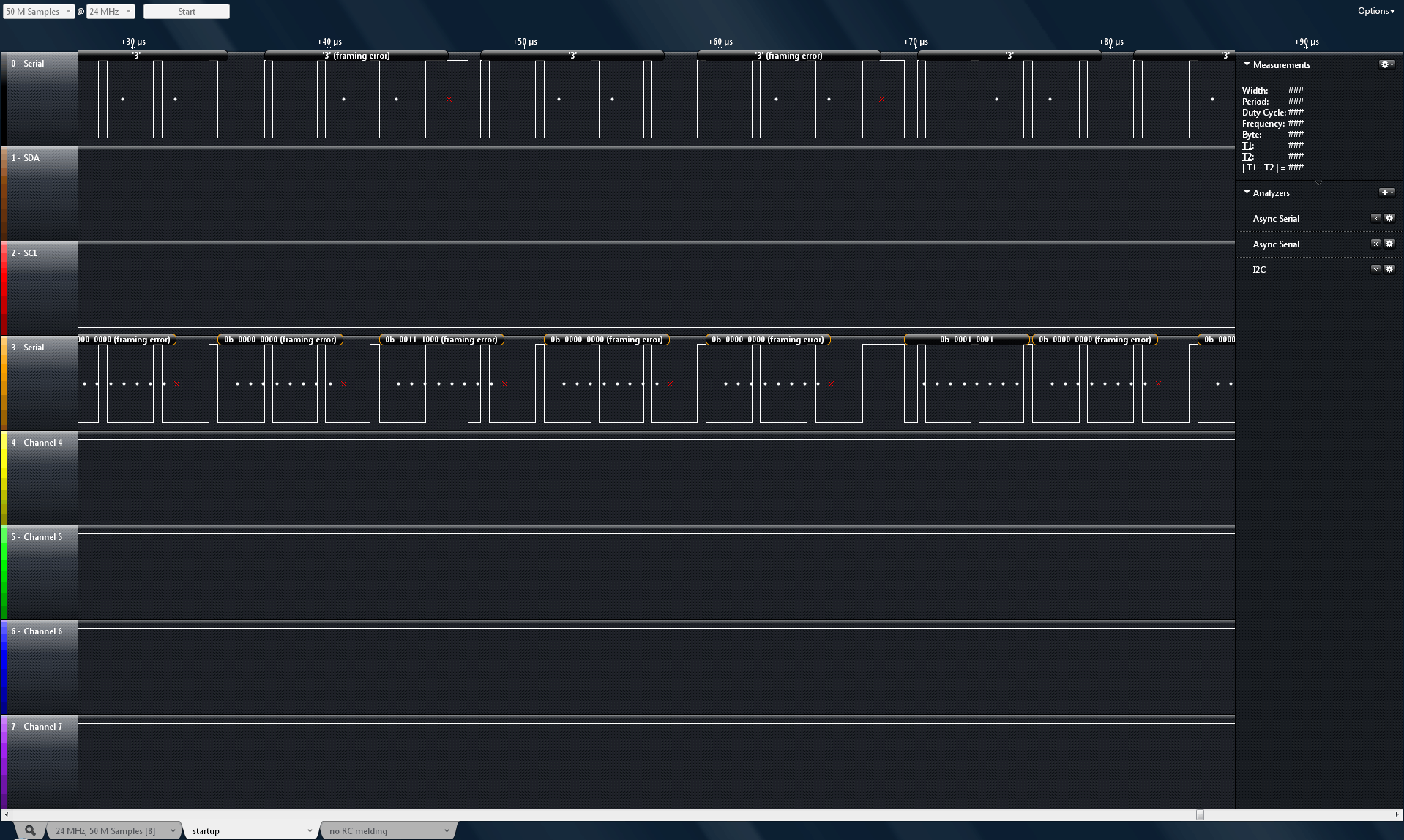Click the +60 µs time ruler marker
1404x840 pixels.
[x=720, y=42]
